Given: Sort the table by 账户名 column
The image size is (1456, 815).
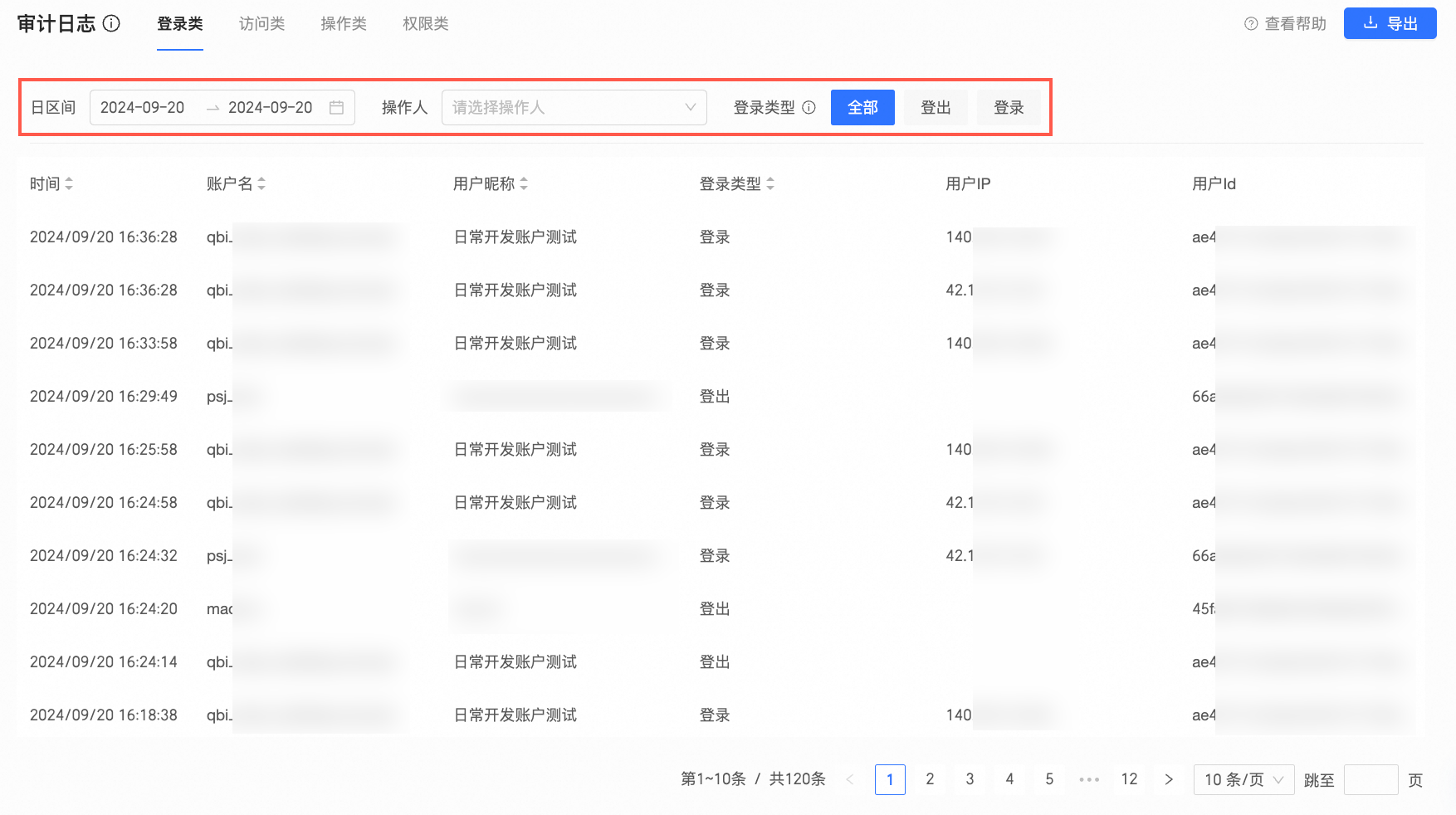Looking at the screenshot, I should 261,183.
